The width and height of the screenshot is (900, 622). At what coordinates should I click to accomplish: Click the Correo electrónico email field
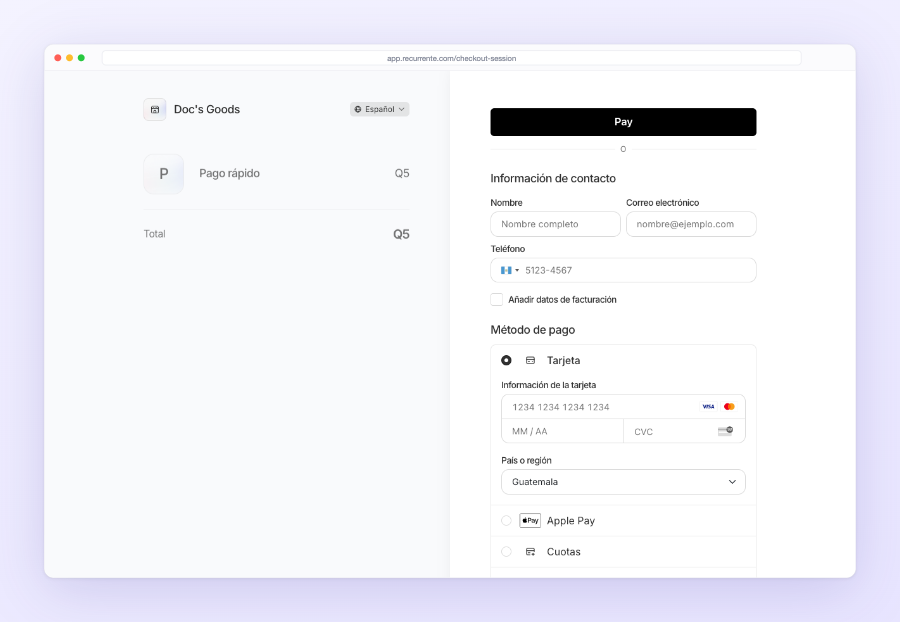691,224
